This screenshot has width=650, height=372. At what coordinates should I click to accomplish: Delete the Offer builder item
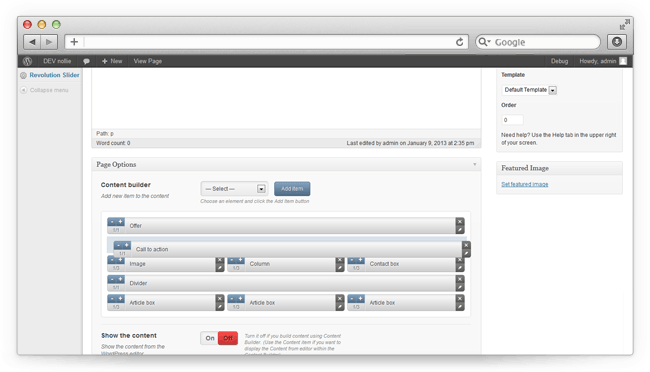[x=460, y=222]
